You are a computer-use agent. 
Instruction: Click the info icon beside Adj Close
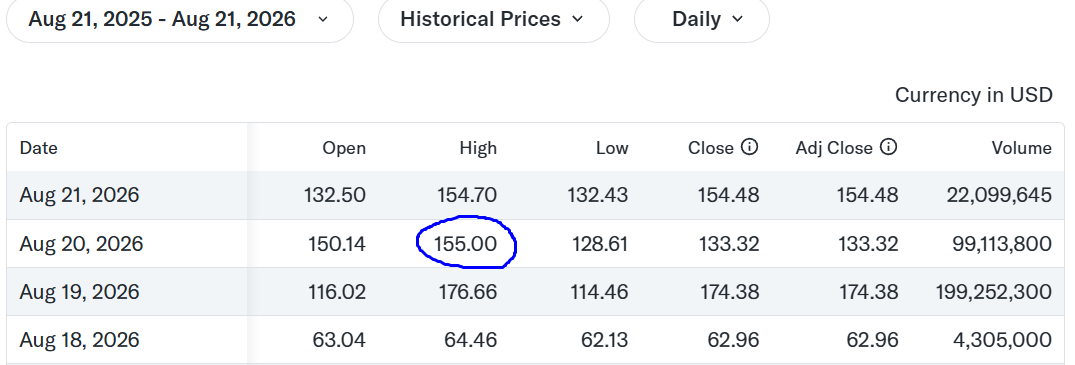tap(889, 148)
